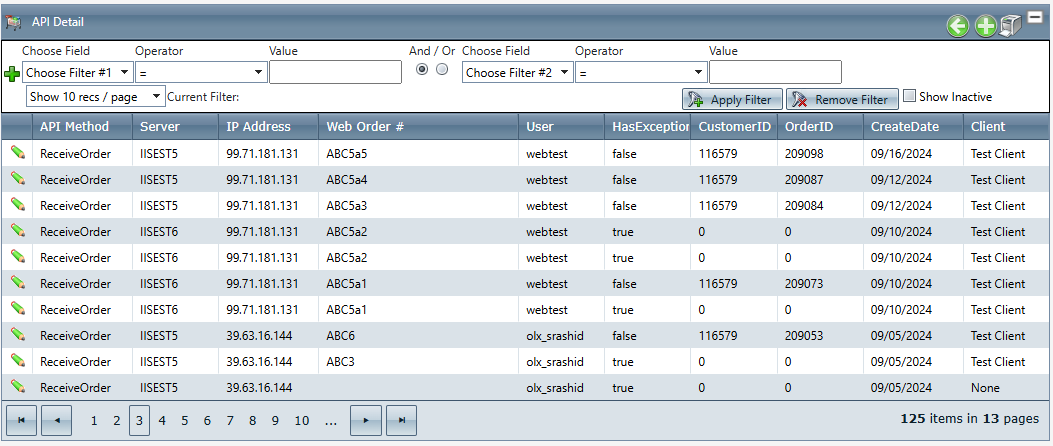This screenshot has height=446, width=1053.
Task: Click edit pencil for ABC6 row
Action: click(17, 335)
